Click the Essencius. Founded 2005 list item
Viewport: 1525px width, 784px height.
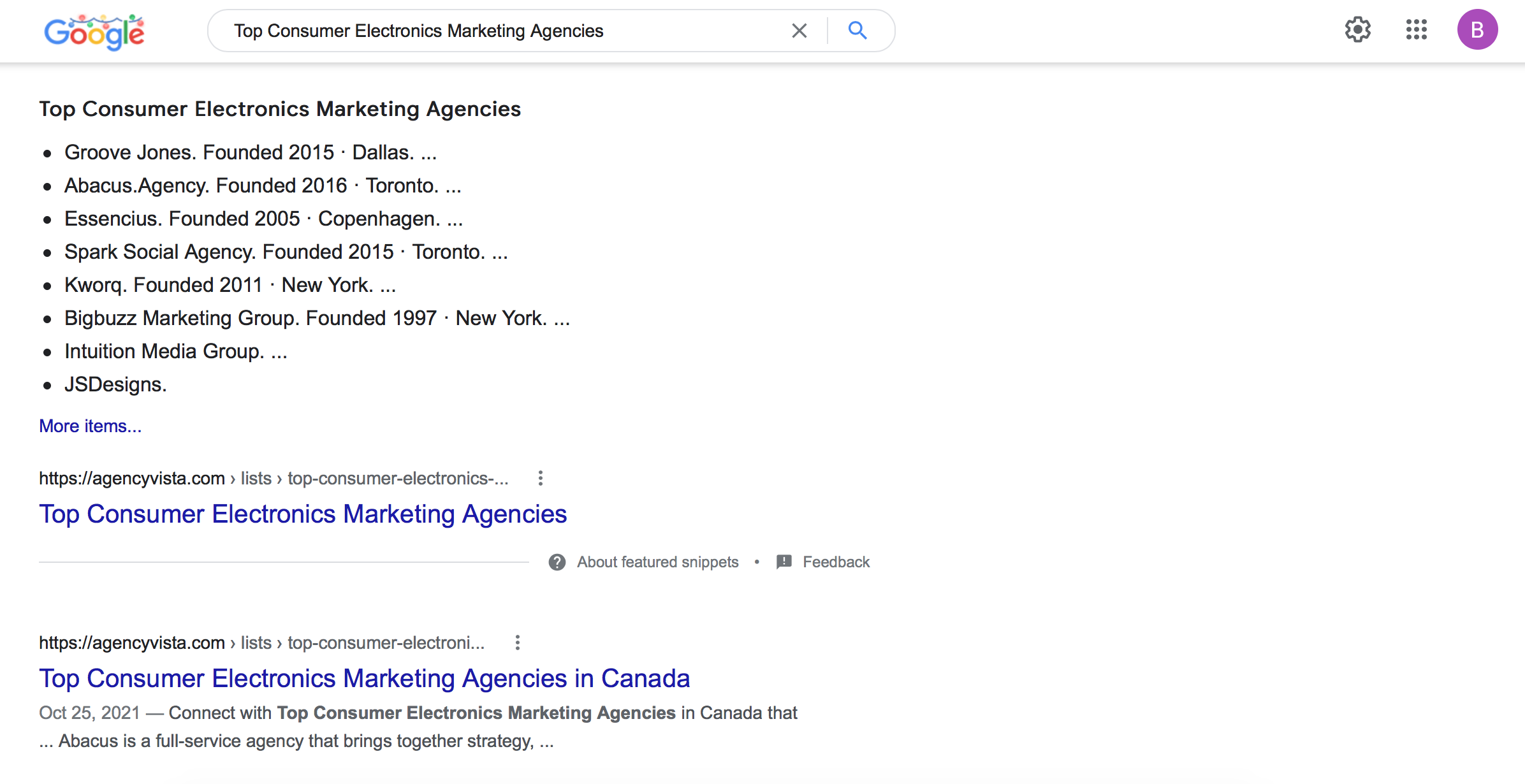(x=264, y=219)
